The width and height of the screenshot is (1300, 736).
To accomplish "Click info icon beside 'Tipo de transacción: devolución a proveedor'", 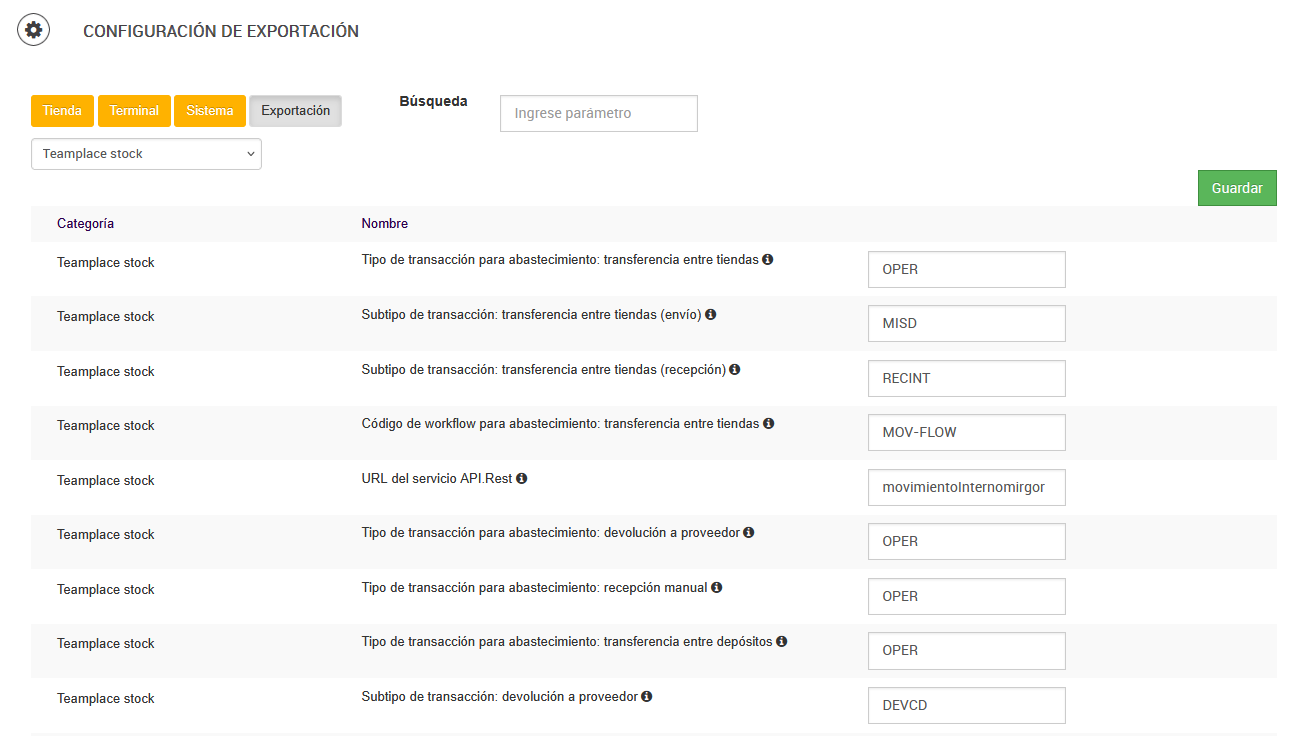I will pyautogui.click(x=749, y=532).
